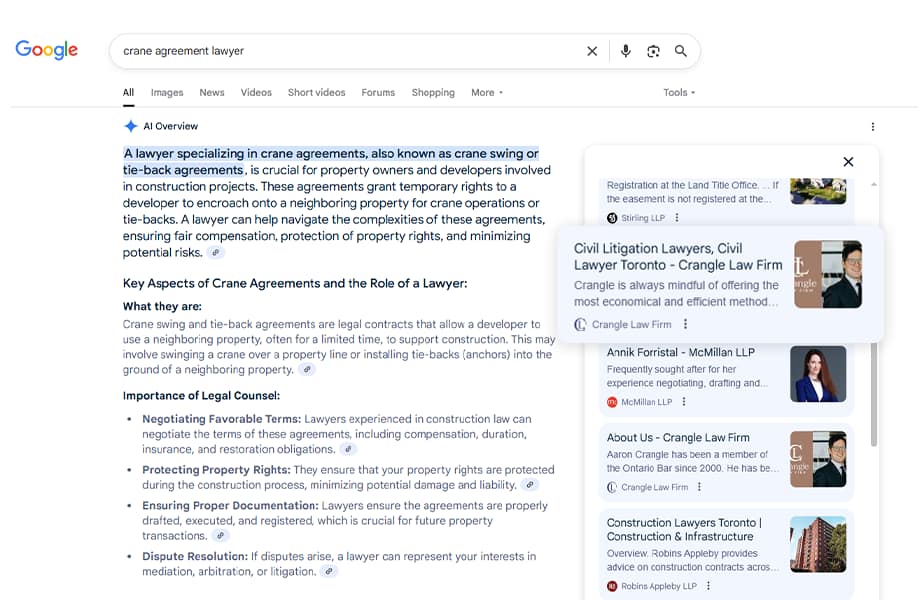
Task: Open the Tools dropdown
Action: tap(679, 93)
